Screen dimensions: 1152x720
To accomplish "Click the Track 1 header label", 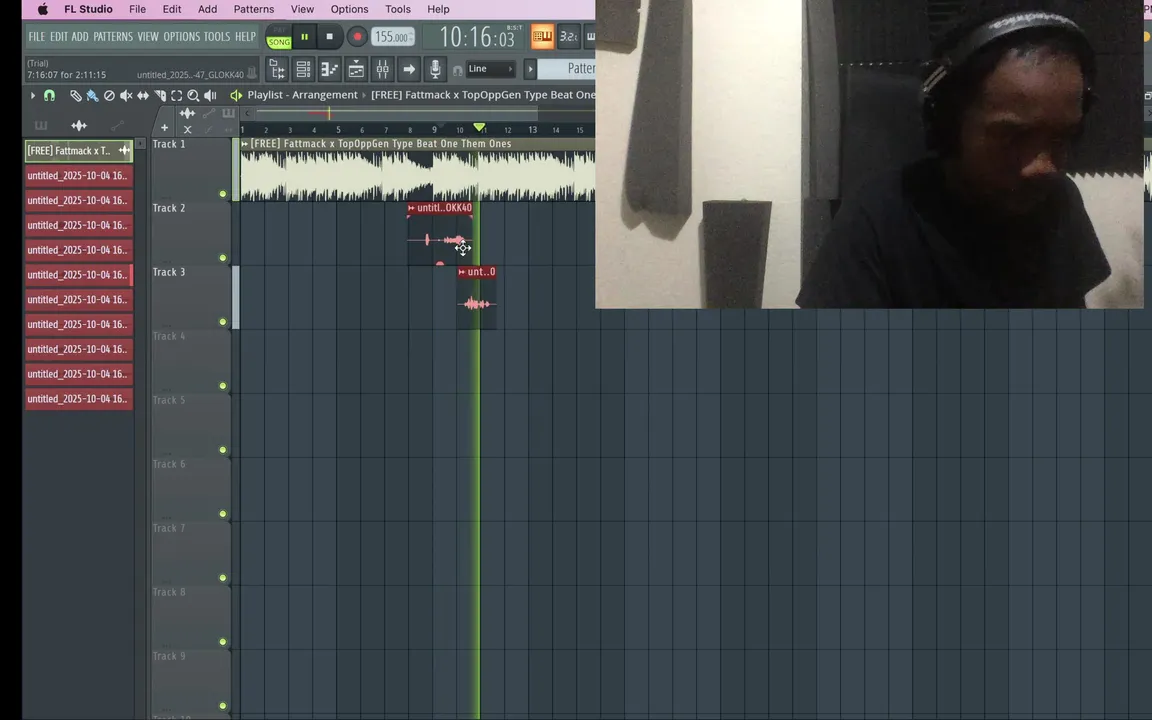I will point(169,144).
